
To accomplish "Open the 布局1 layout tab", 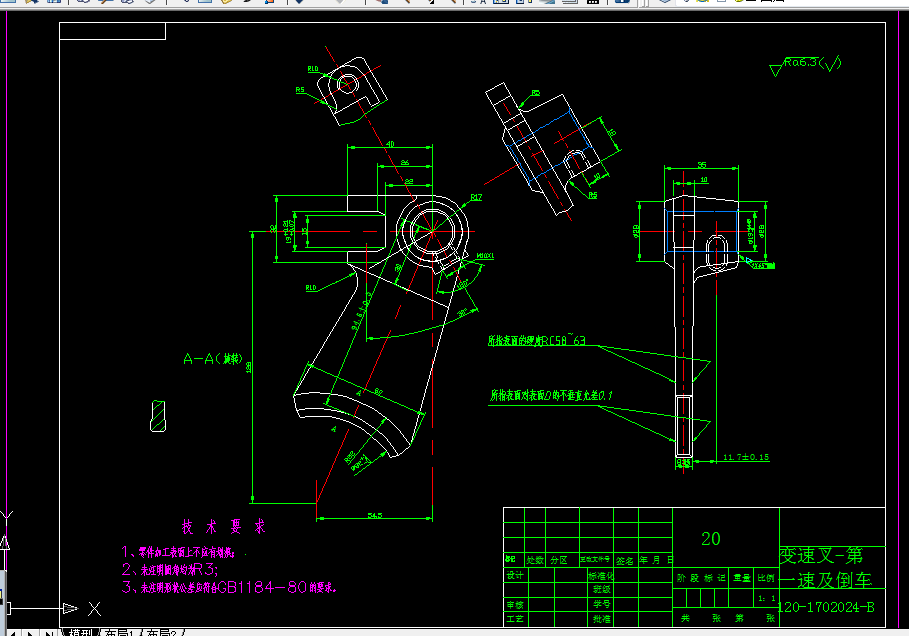I will coord(118,632).
